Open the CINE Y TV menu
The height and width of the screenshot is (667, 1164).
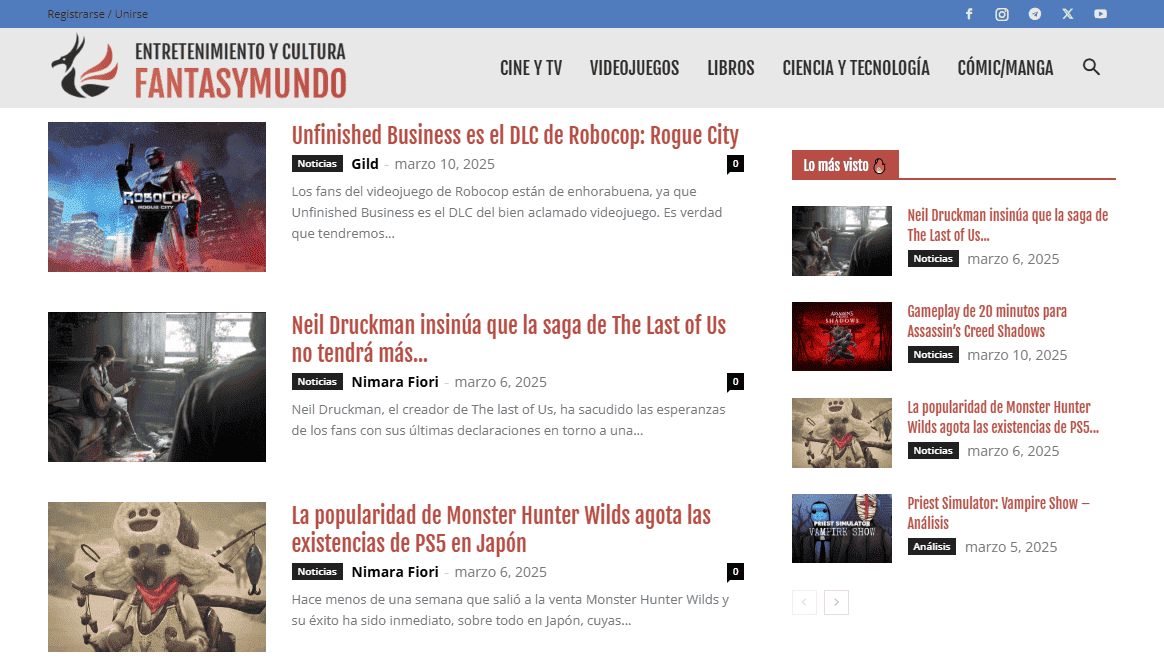pyautogui.click(x=530, y=68)
